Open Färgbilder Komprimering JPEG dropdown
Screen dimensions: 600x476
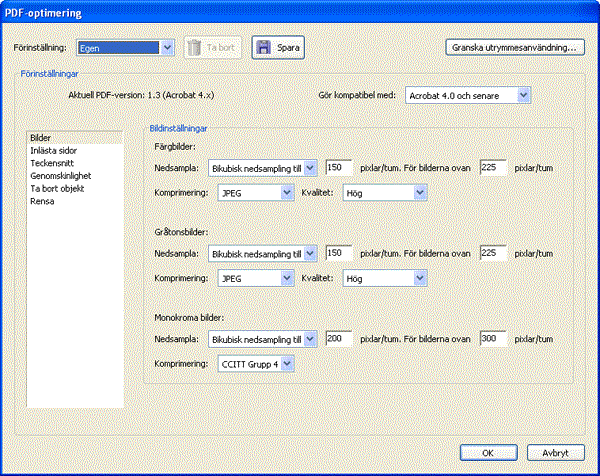tap(256, 193)
